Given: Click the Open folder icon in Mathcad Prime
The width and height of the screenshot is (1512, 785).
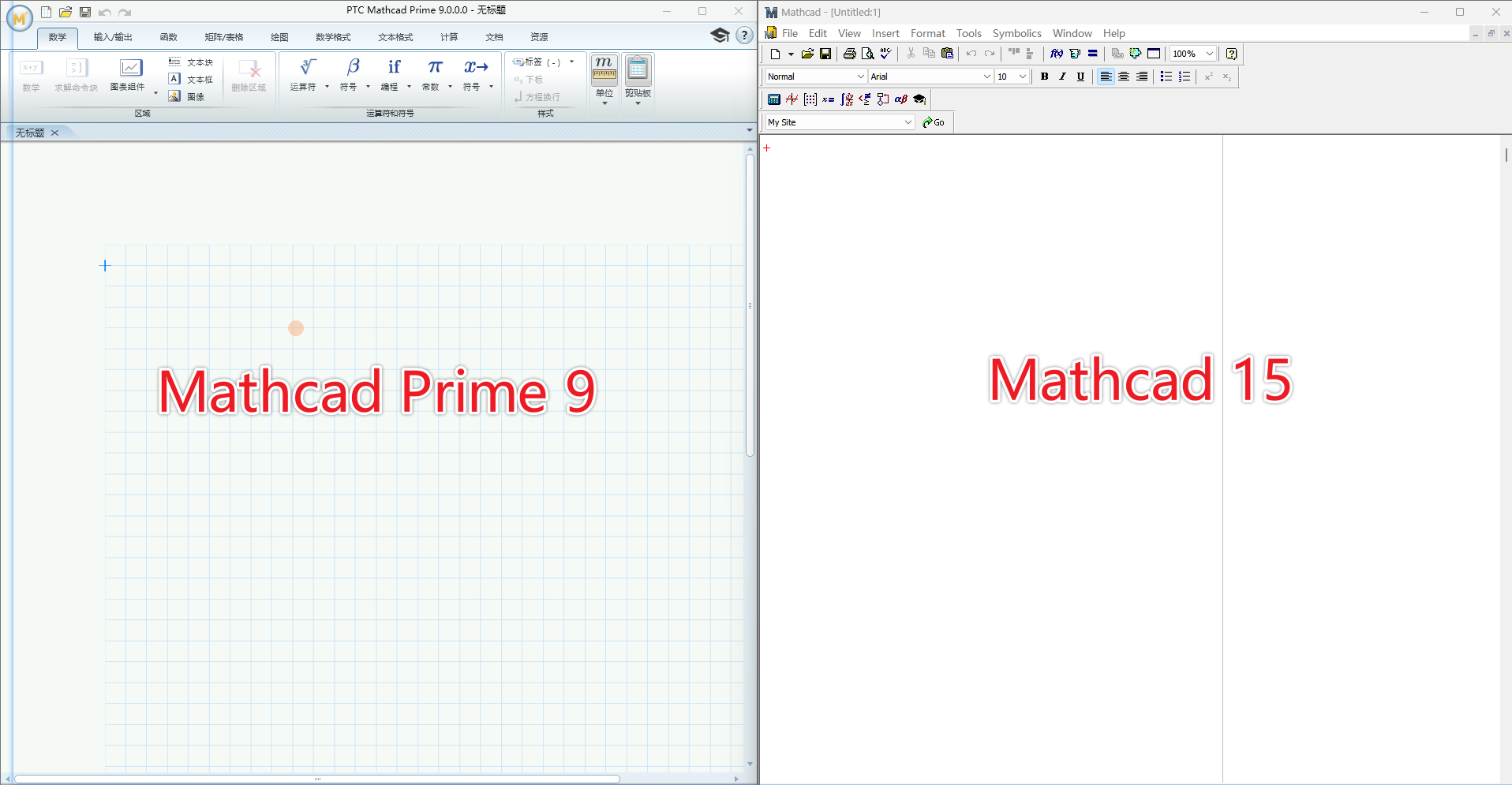Looking at the screenshot, I should coord(65,12).
